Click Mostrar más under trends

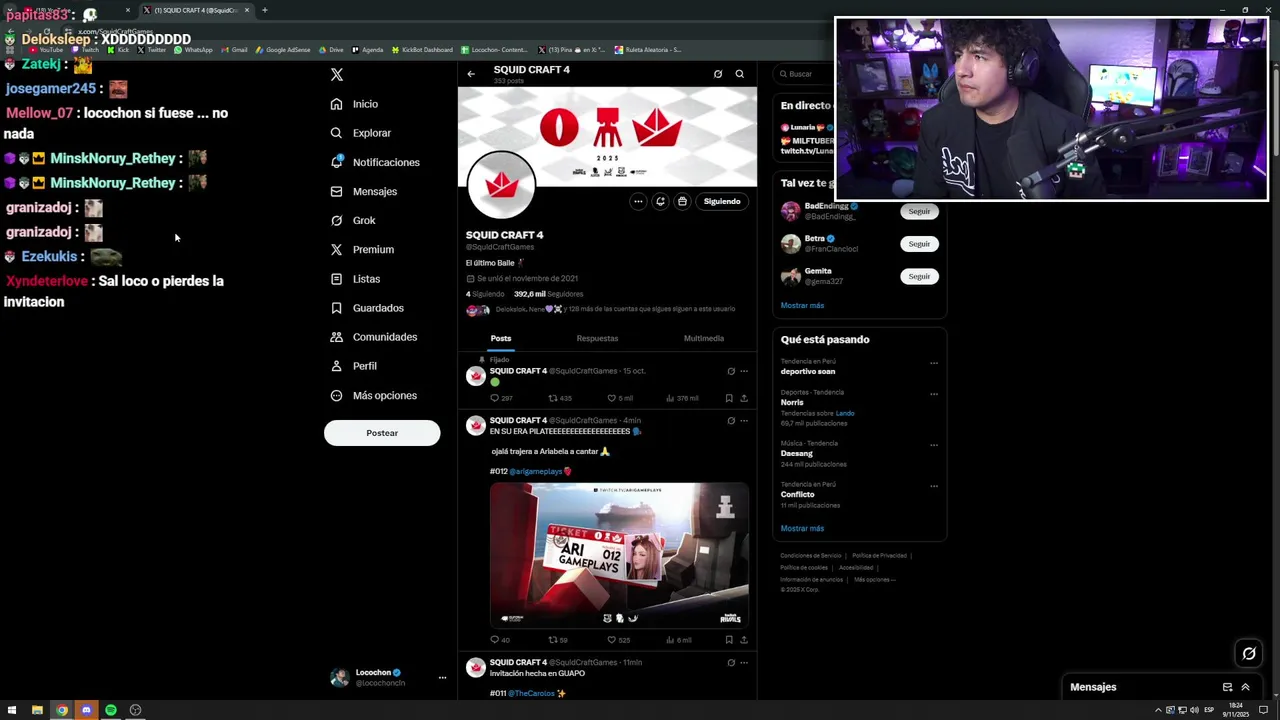[x=802, y=529]
